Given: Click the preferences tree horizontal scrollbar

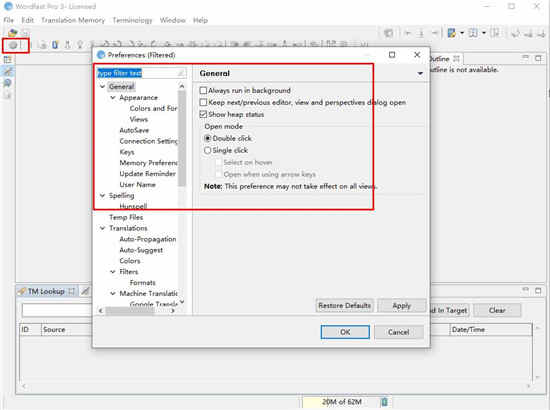Looking at the screenshot, I should click(136, 311).
